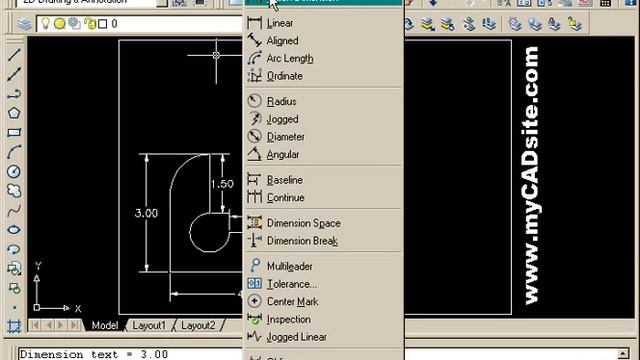Choose Ordinate dimension from menu
The height and width of the screenshot is (360, 640).
coord(324,76)
